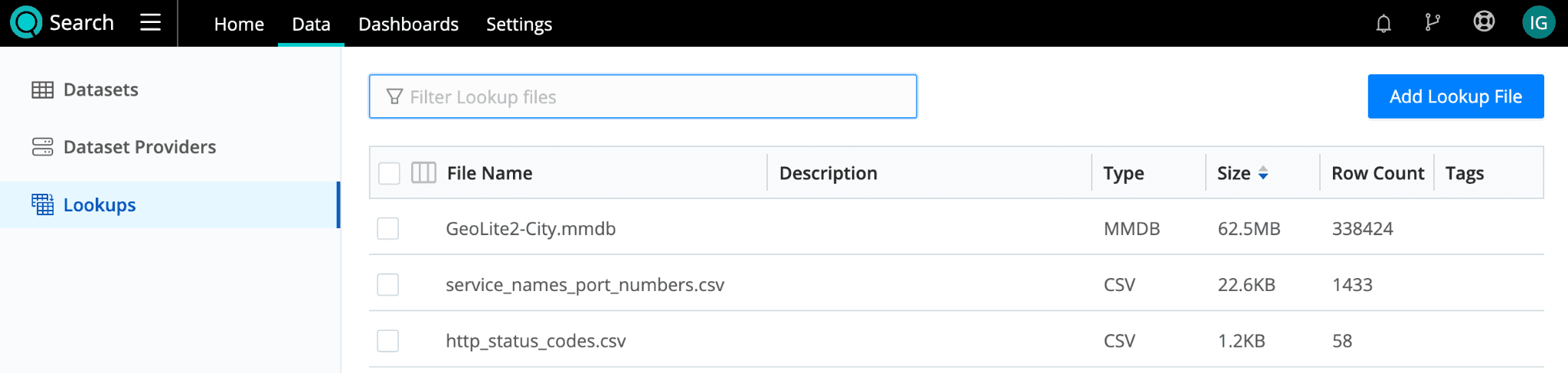Open the hamburger navigation menu
The height and width of the screenshot is (373, 1568).
[x=150, y=22]
